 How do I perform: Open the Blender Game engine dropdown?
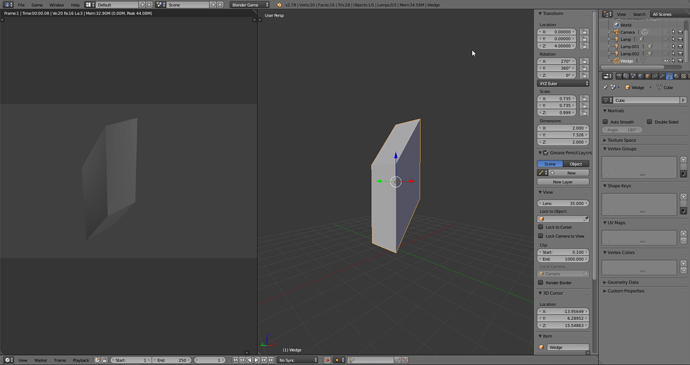250,4
